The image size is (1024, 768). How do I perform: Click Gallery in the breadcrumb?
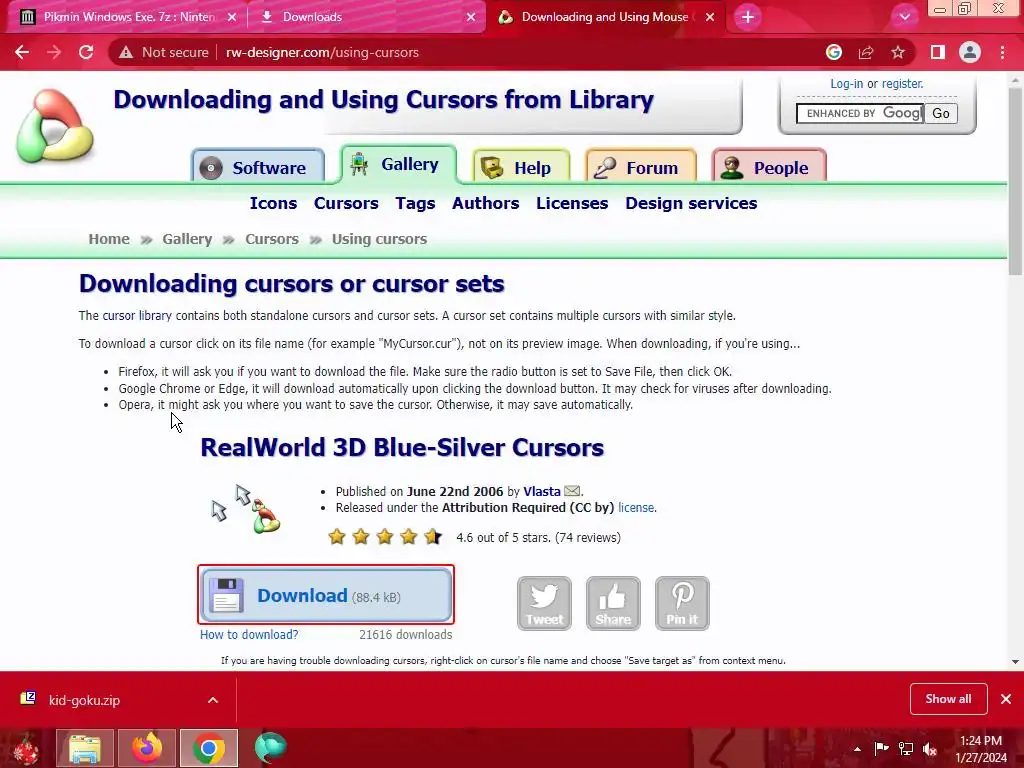[x=187, y=239]
